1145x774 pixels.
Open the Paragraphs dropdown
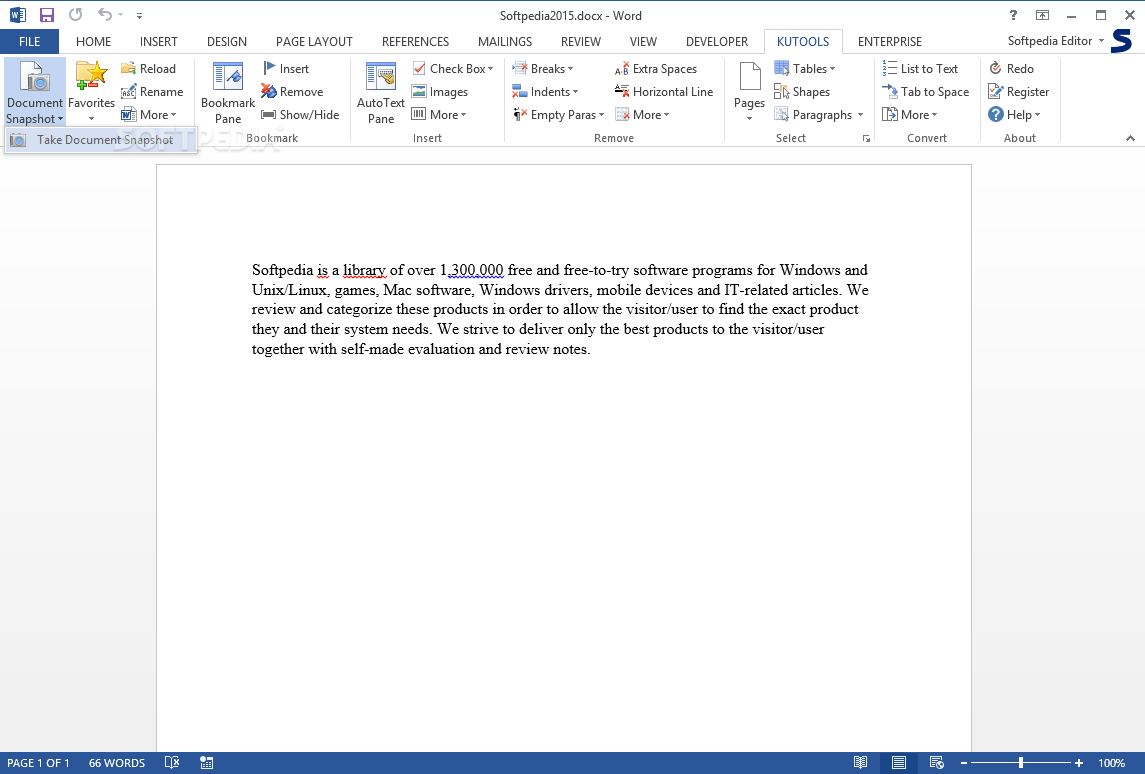[860, 115]
